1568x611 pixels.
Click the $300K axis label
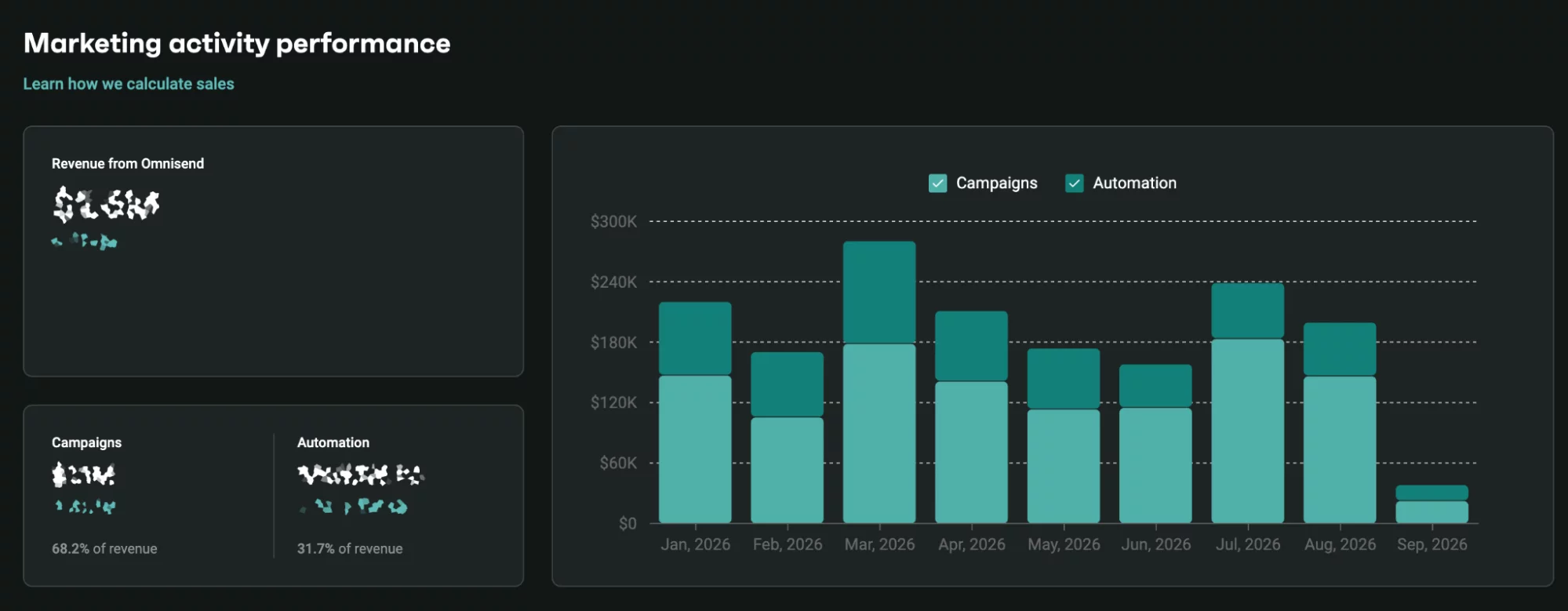pyautogui.click(x=613, y=222)
